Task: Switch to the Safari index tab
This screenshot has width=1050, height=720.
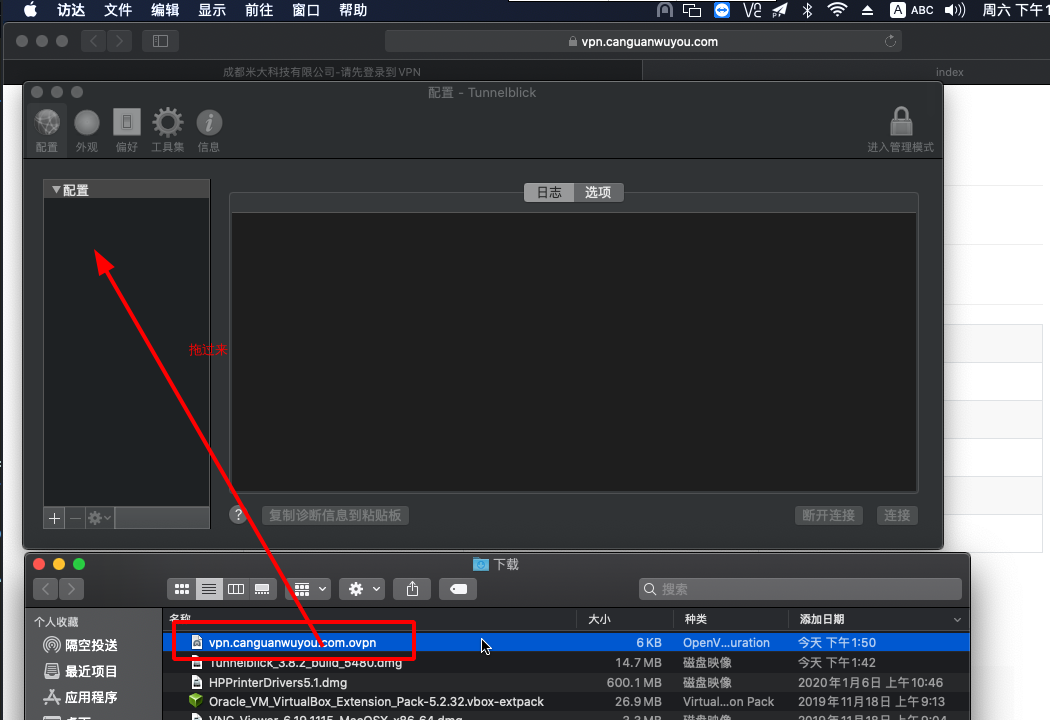Action: 845,72
